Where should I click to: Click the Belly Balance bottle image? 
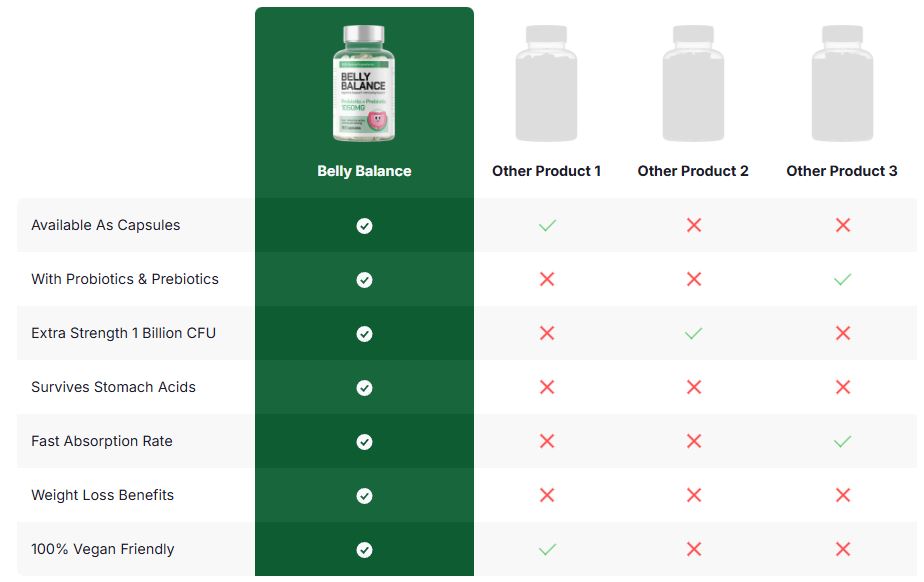[364, 83]
